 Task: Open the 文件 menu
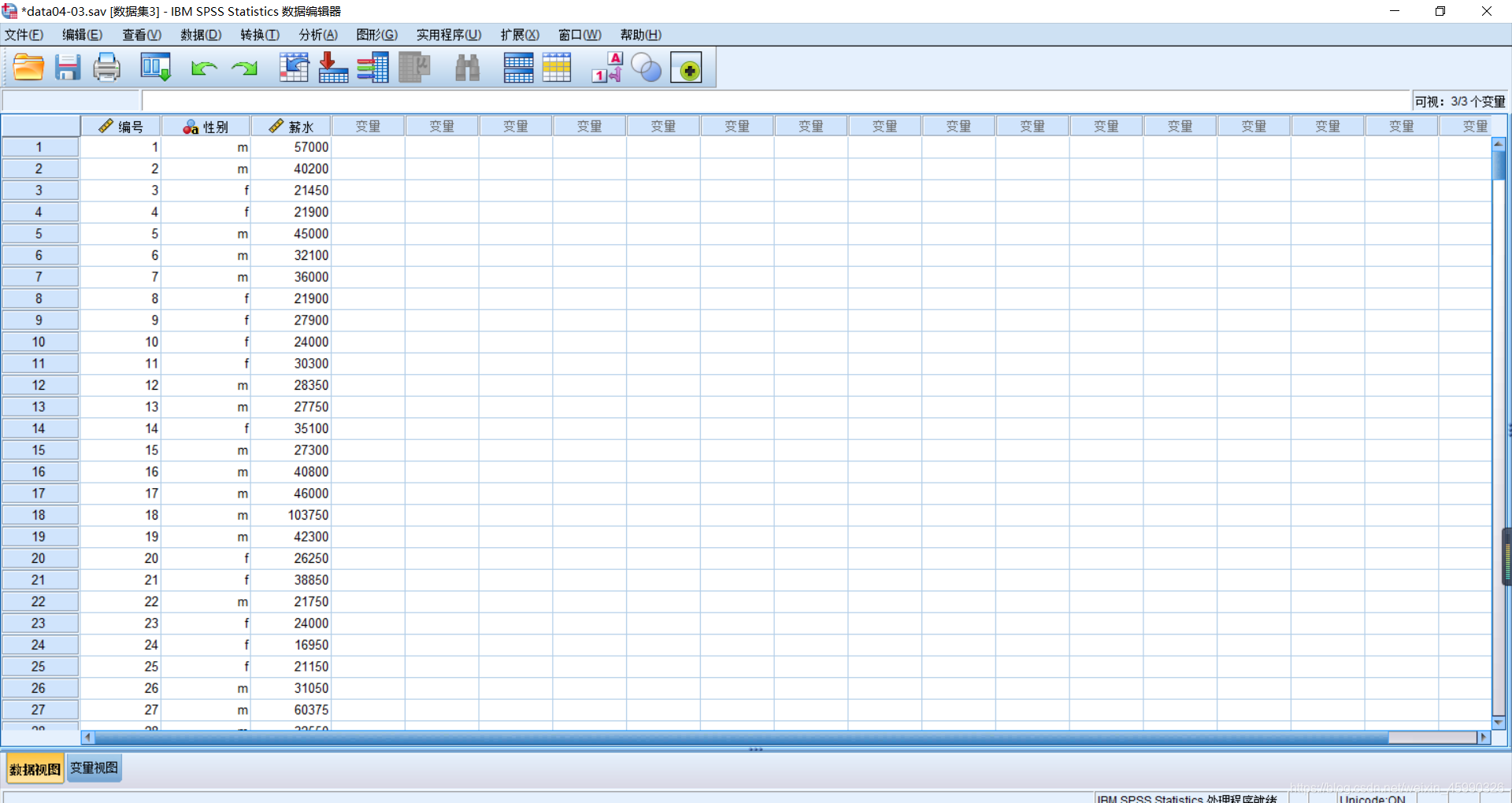pos(24,35)
